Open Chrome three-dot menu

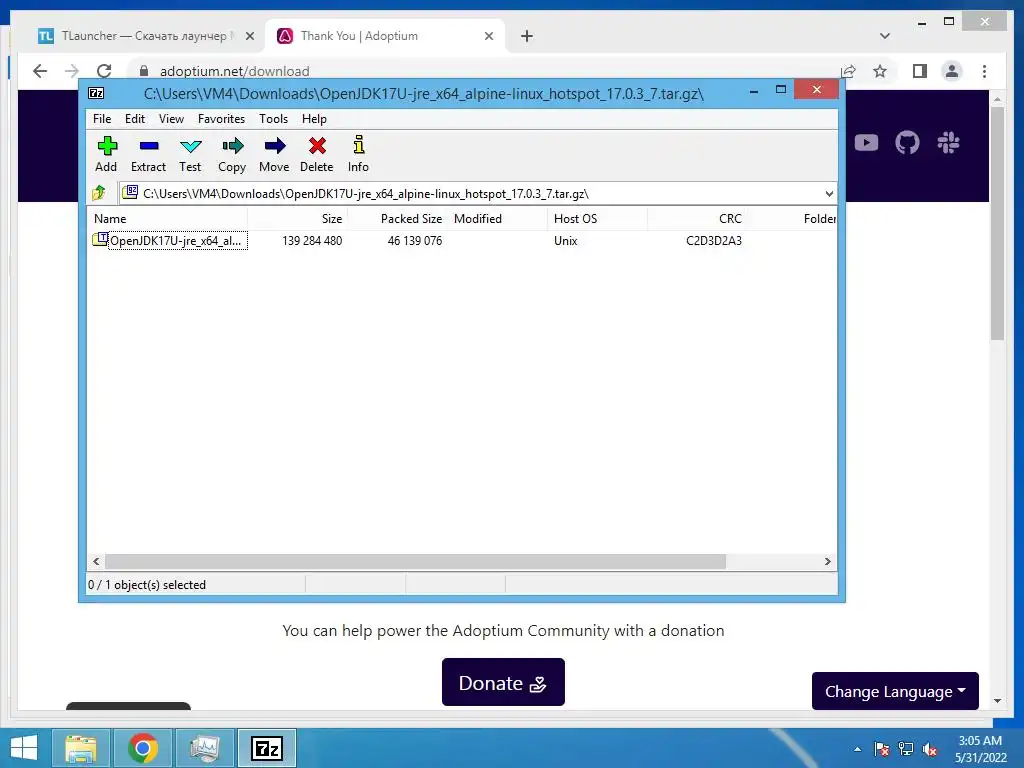tap(984, 71)
